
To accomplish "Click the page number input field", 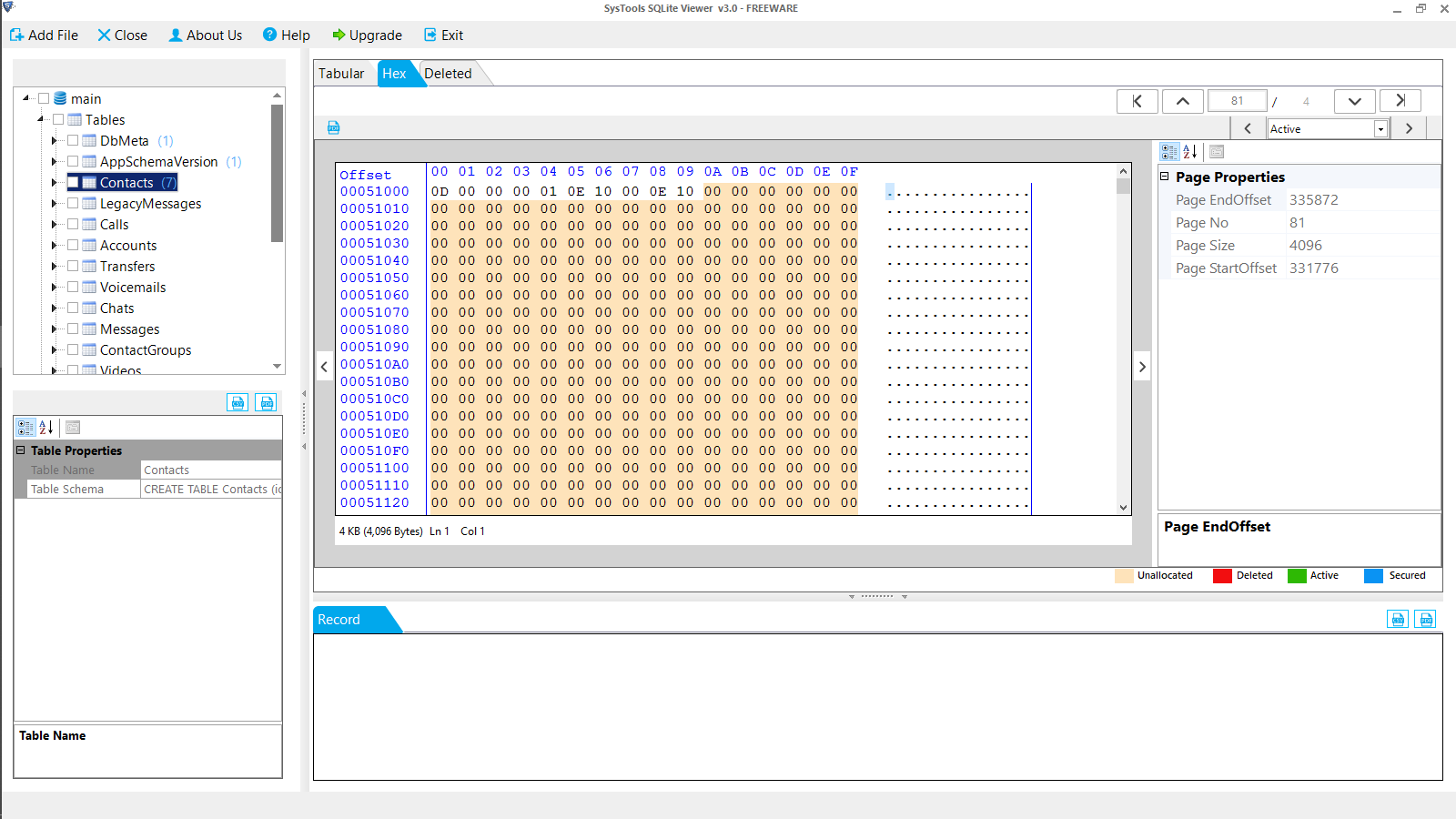I will pyautogui.click(x=1238, y=101).
